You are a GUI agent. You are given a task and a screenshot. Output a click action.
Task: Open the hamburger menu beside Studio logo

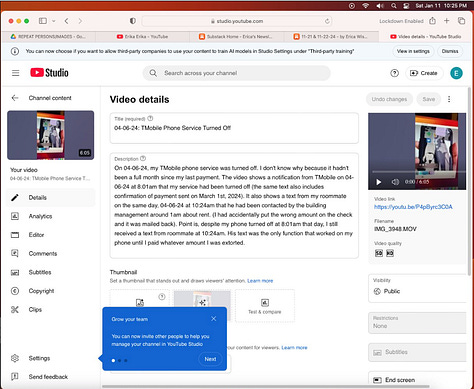pyautogui.click(x=16, y=73)
